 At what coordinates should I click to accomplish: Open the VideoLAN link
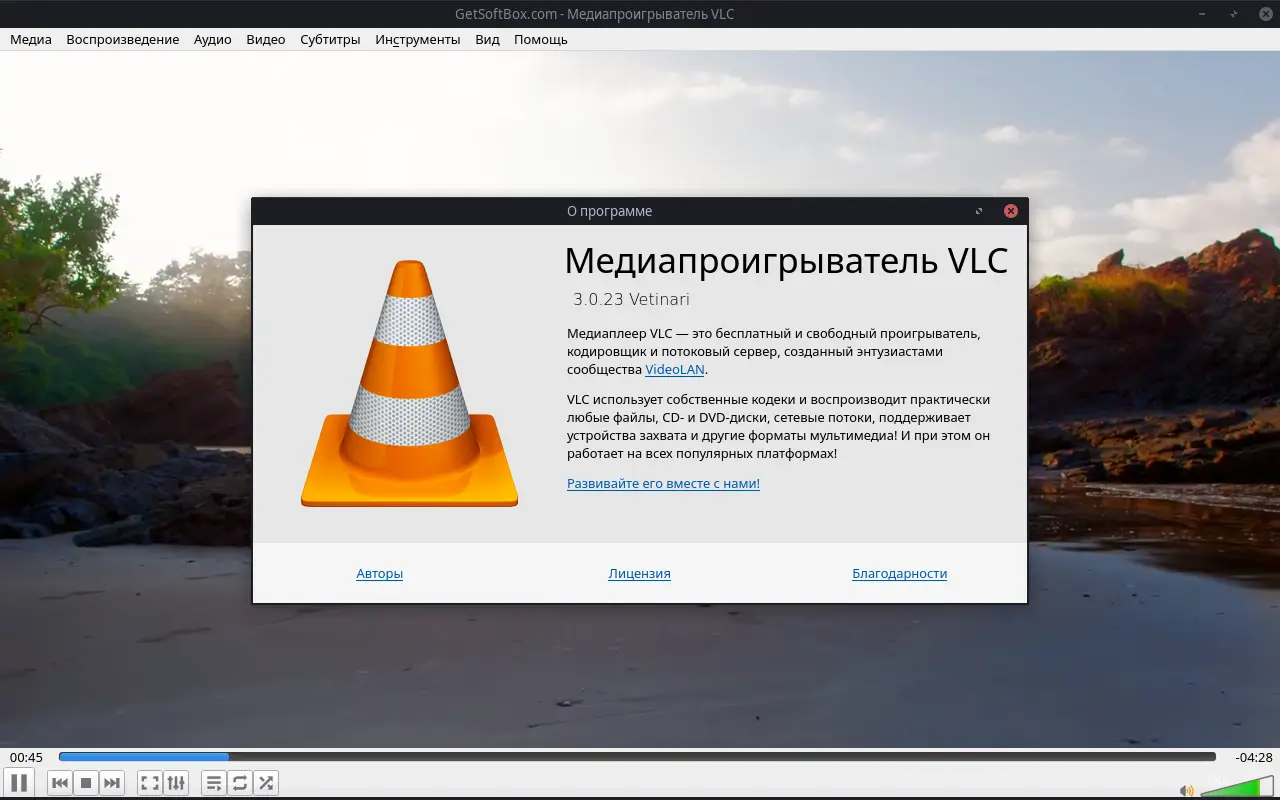pos(675,370)
